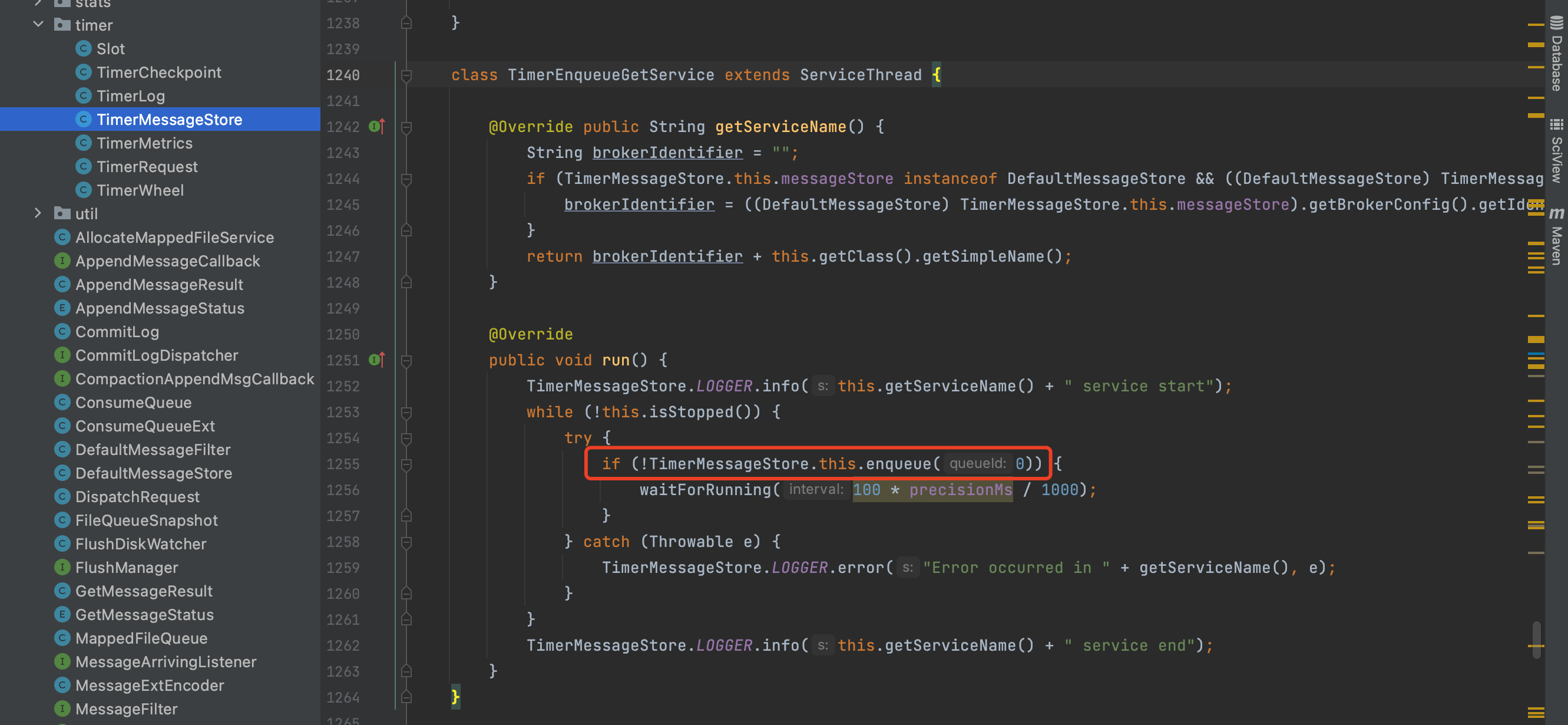Fold the getServiceName method at line 1242
This screenshot has width=1568, height=725.
pyautogui.click(x=405, y=126)
